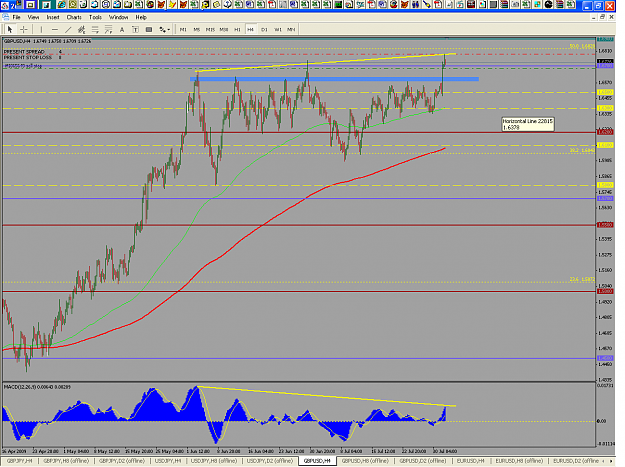Image resolution: width=625 pixels, height=467 pixels.
Task: Switch to GBPUSD,D2 (offline) chart tab
Action: [x=423, y=461]
